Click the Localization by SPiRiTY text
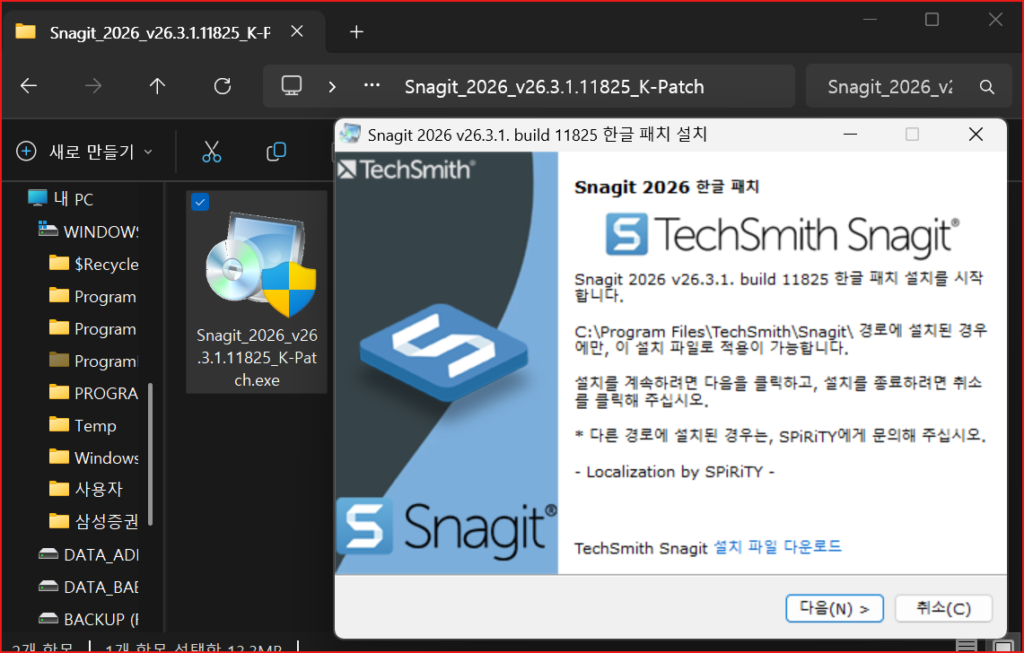This screenshot has width=1024, height=653. pyautogui.click(x=674, y=472)
